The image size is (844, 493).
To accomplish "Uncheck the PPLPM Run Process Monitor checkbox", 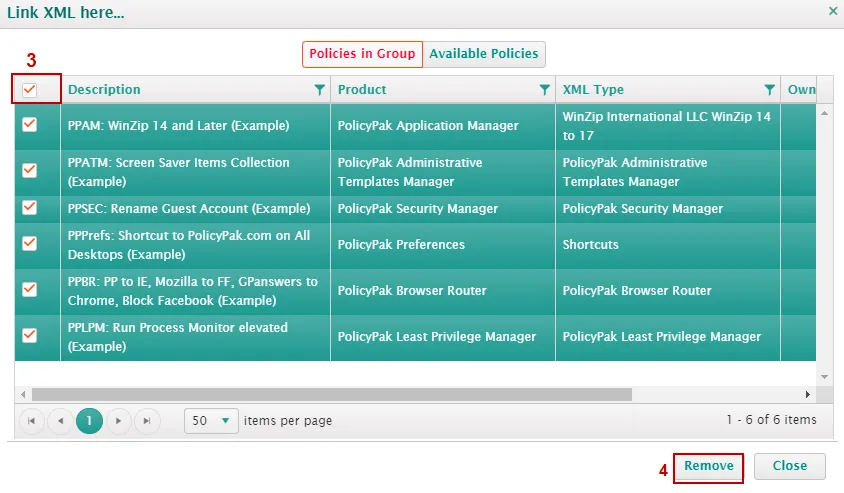I will pos(30,336).
